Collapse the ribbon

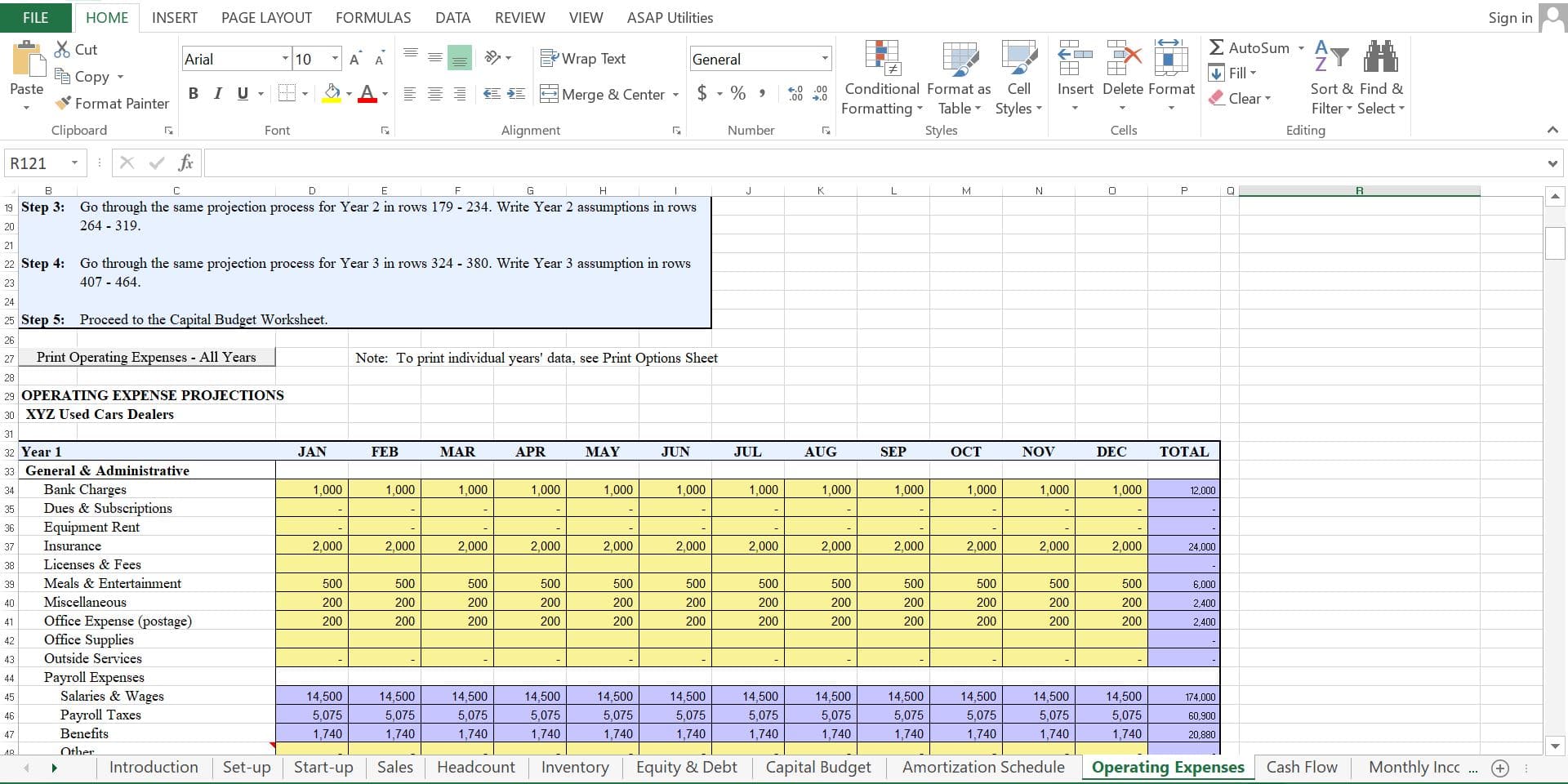pos(1552,130)
